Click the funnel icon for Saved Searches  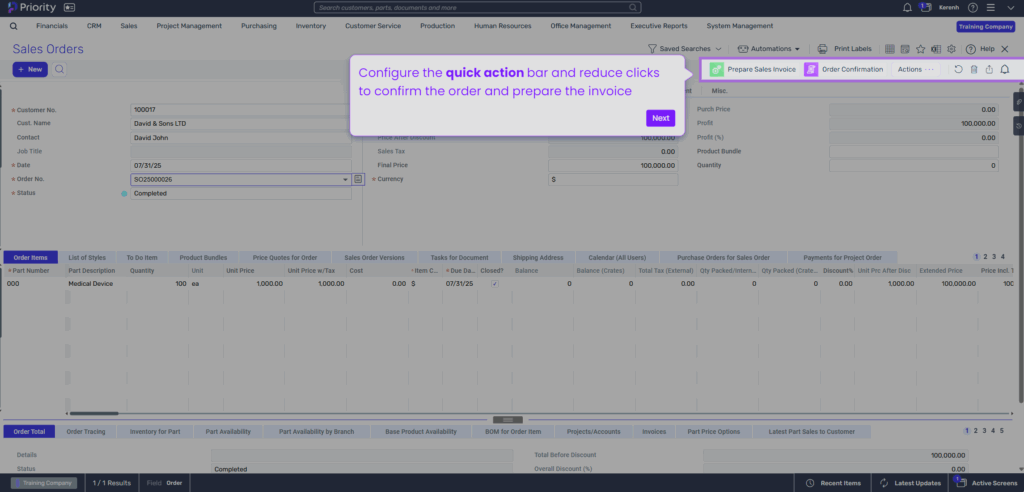[x=652, y=49]
